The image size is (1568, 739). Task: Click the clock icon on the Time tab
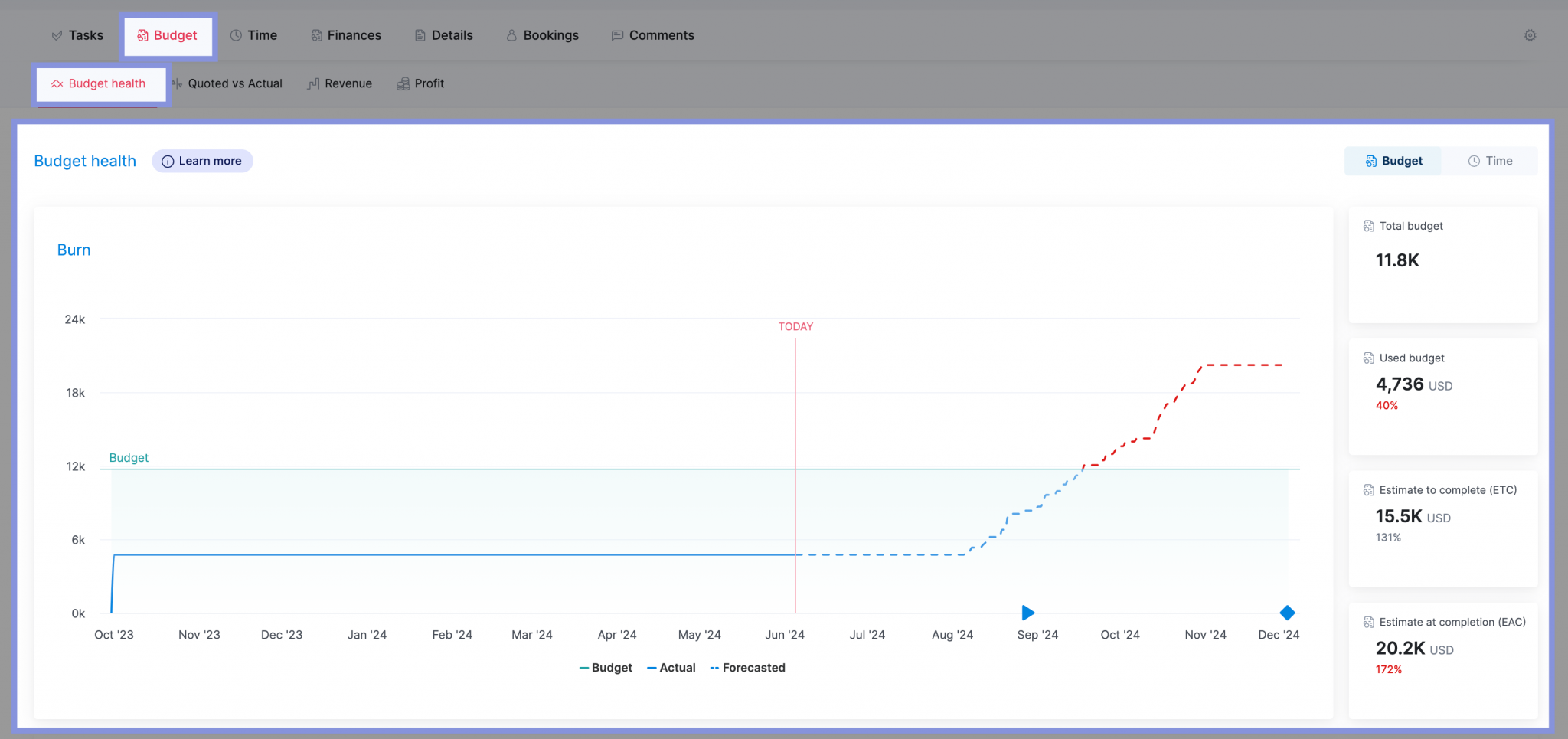point(236,35)
